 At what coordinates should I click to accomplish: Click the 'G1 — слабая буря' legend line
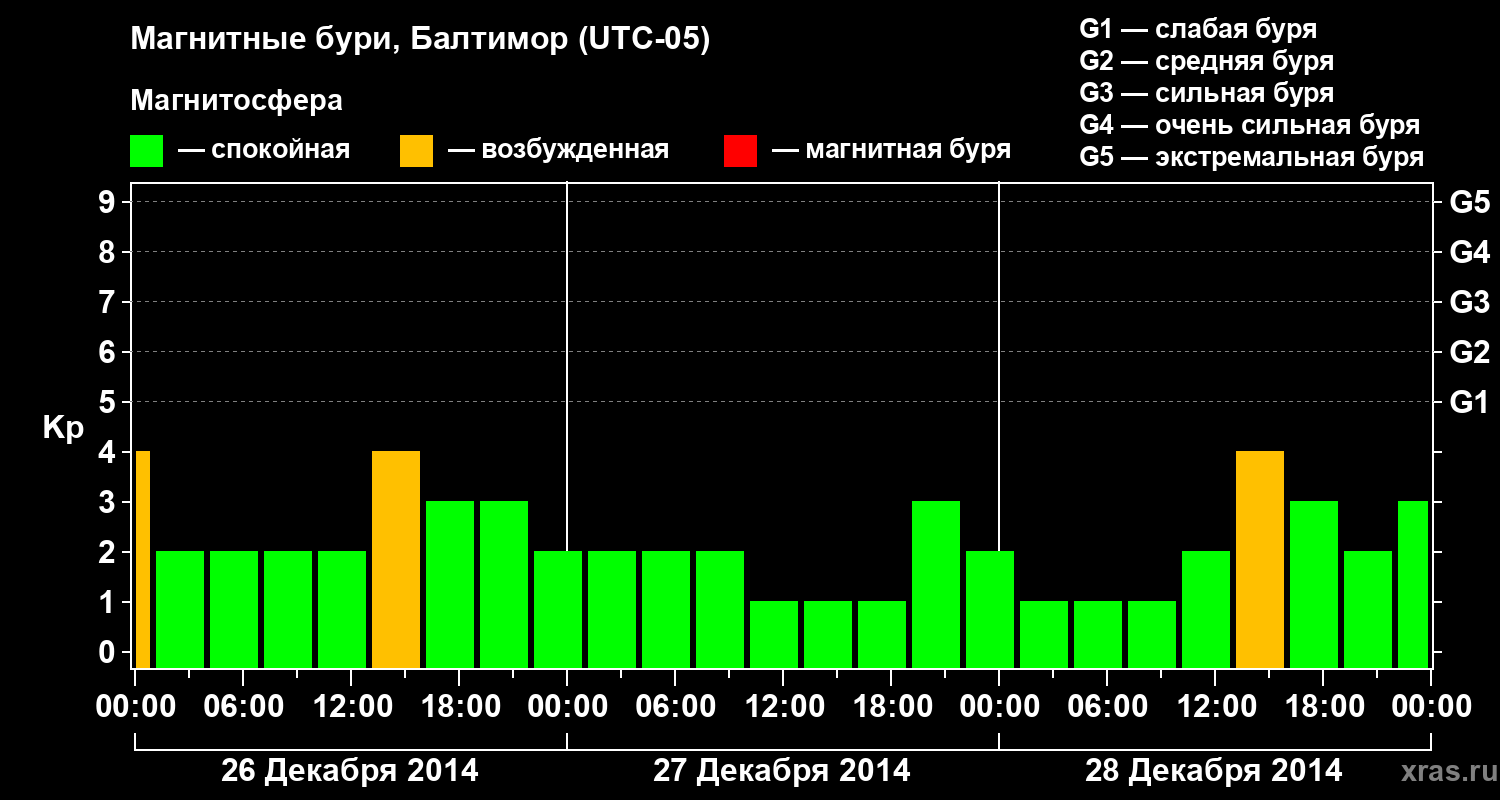coord(1198,29)
